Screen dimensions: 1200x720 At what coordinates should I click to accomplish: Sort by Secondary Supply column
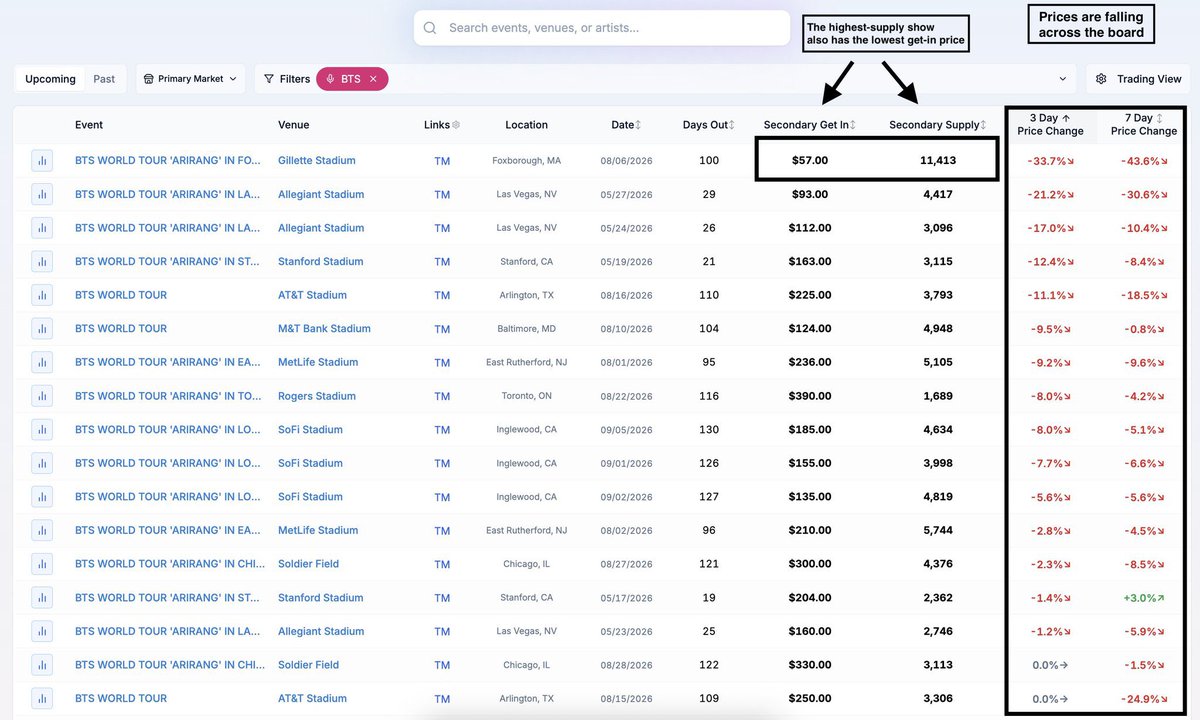[938, 125]
